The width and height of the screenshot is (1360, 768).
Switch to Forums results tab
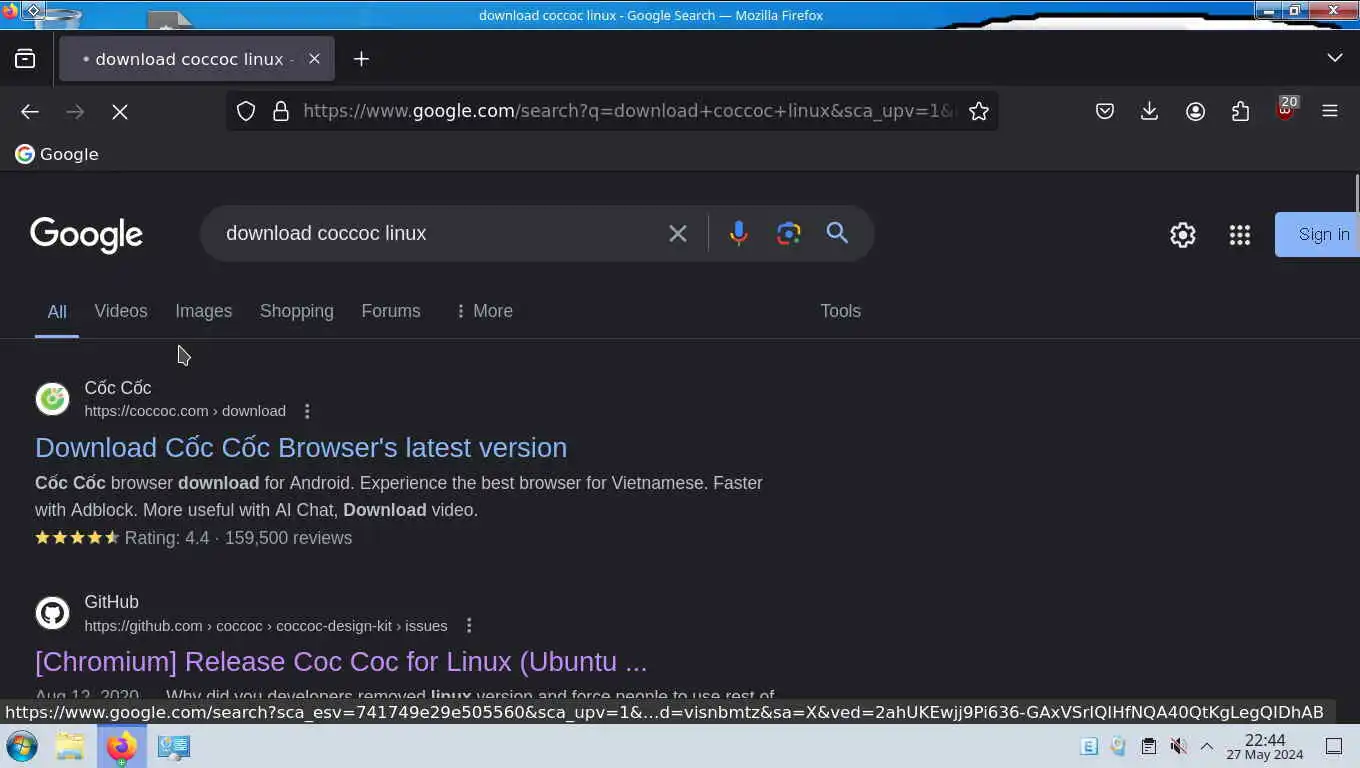(x=391, y=311)
